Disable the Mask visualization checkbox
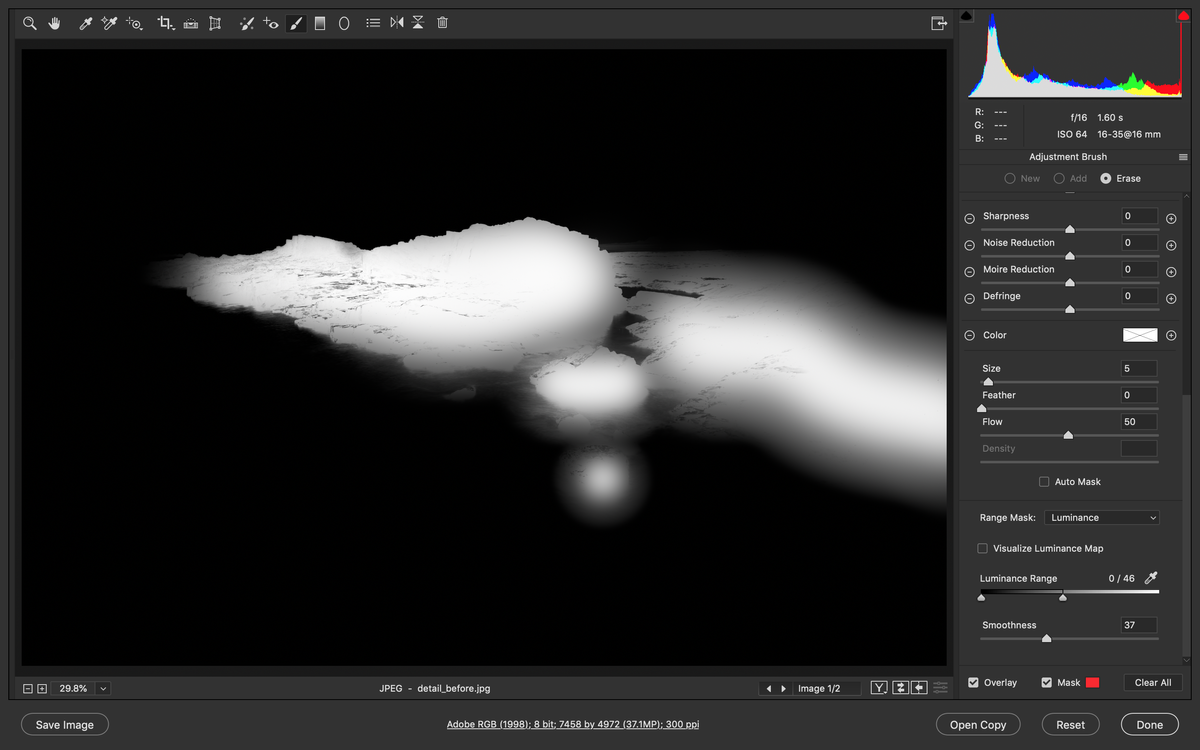The height and width of the screenshot is (750, 1200). pyautogui.click(x=1048, y=682)
